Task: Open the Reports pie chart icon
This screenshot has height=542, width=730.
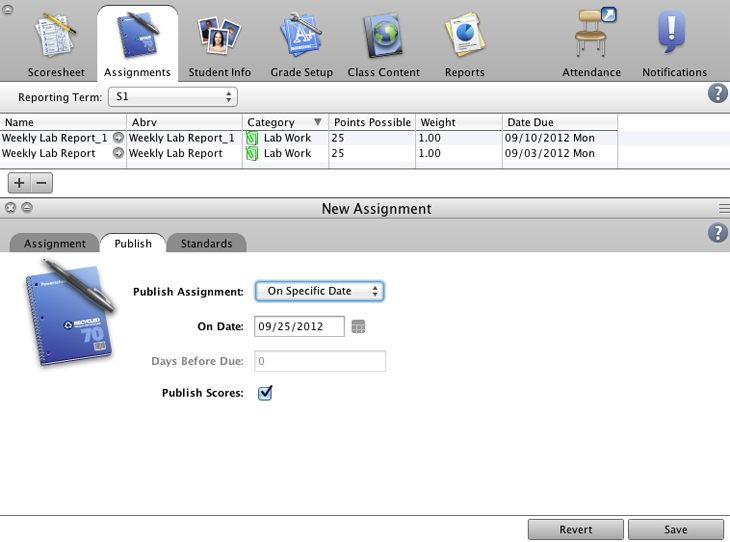Action: point(464,38)
